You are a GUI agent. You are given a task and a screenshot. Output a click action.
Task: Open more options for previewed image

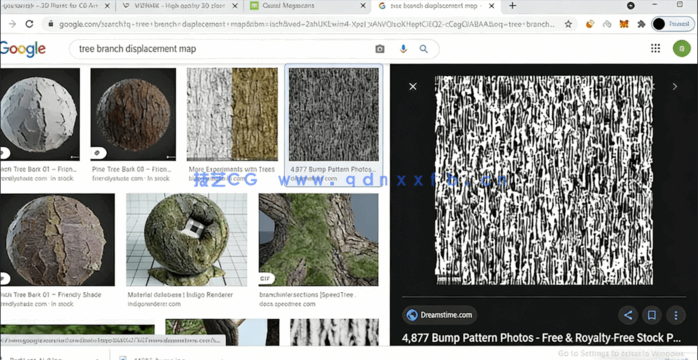[x=676, y=316]
